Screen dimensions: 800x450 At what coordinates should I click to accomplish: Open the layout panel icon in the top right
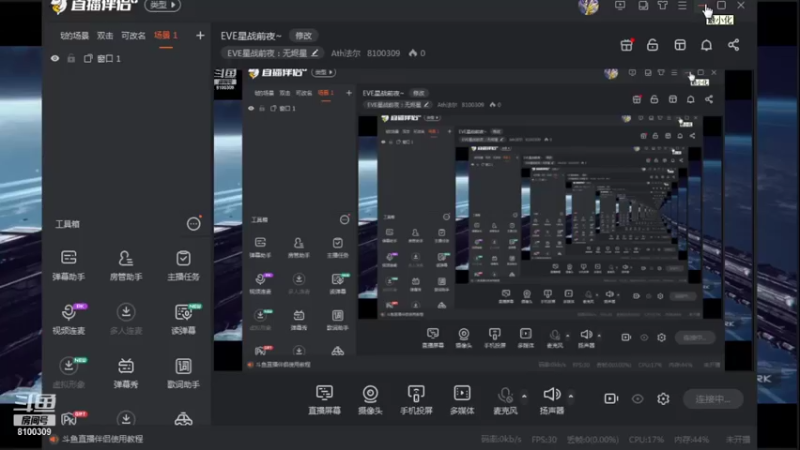tap(680, 45)
